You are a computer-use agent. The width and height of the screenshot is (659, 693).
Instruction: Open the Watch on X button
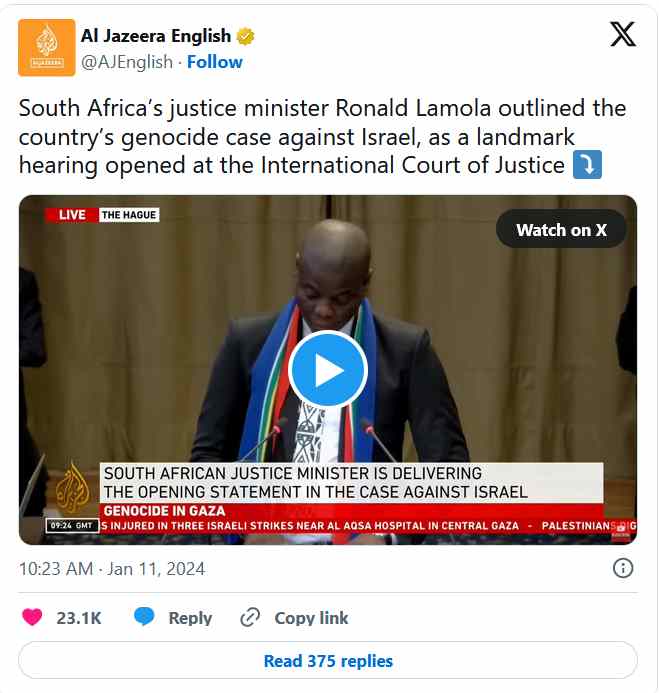(561, 230)
